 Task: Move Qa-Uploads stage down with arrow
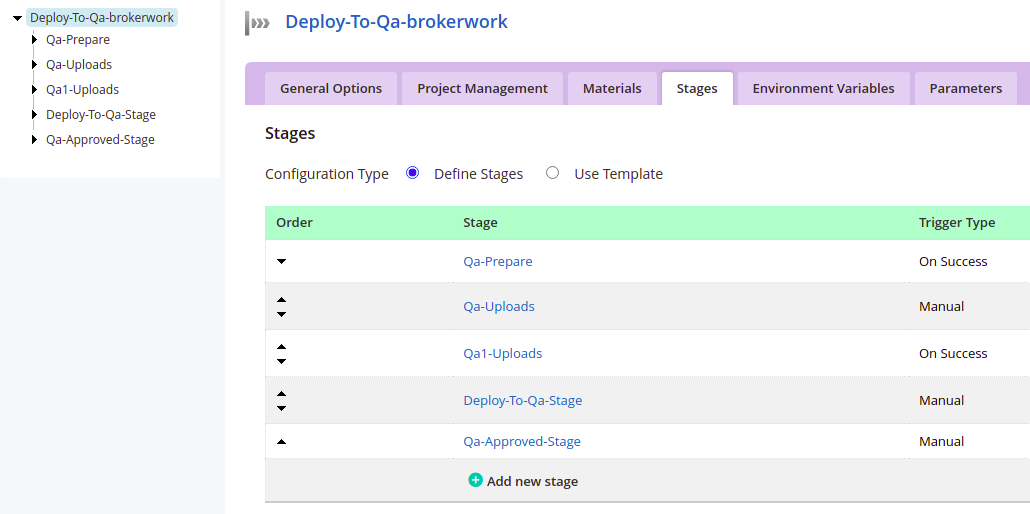(x=281, y=314)
